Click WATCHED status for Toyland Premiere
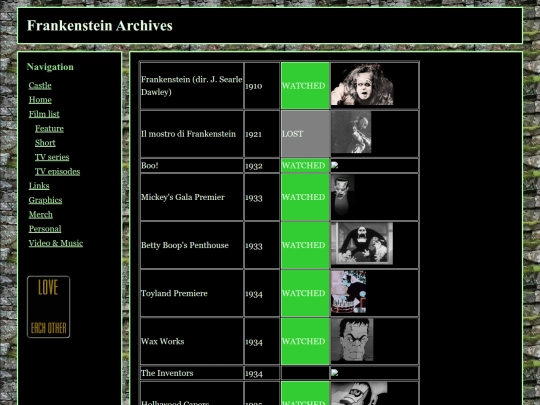Viewport: 540px width, 405px height. tap(305, 293)
